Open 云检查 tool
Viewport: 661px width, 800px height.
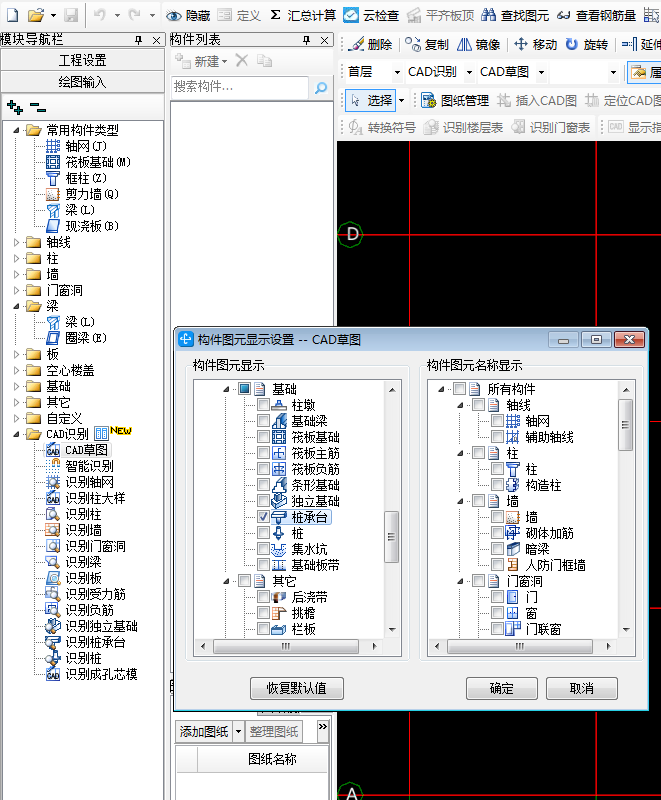point(371,16)
